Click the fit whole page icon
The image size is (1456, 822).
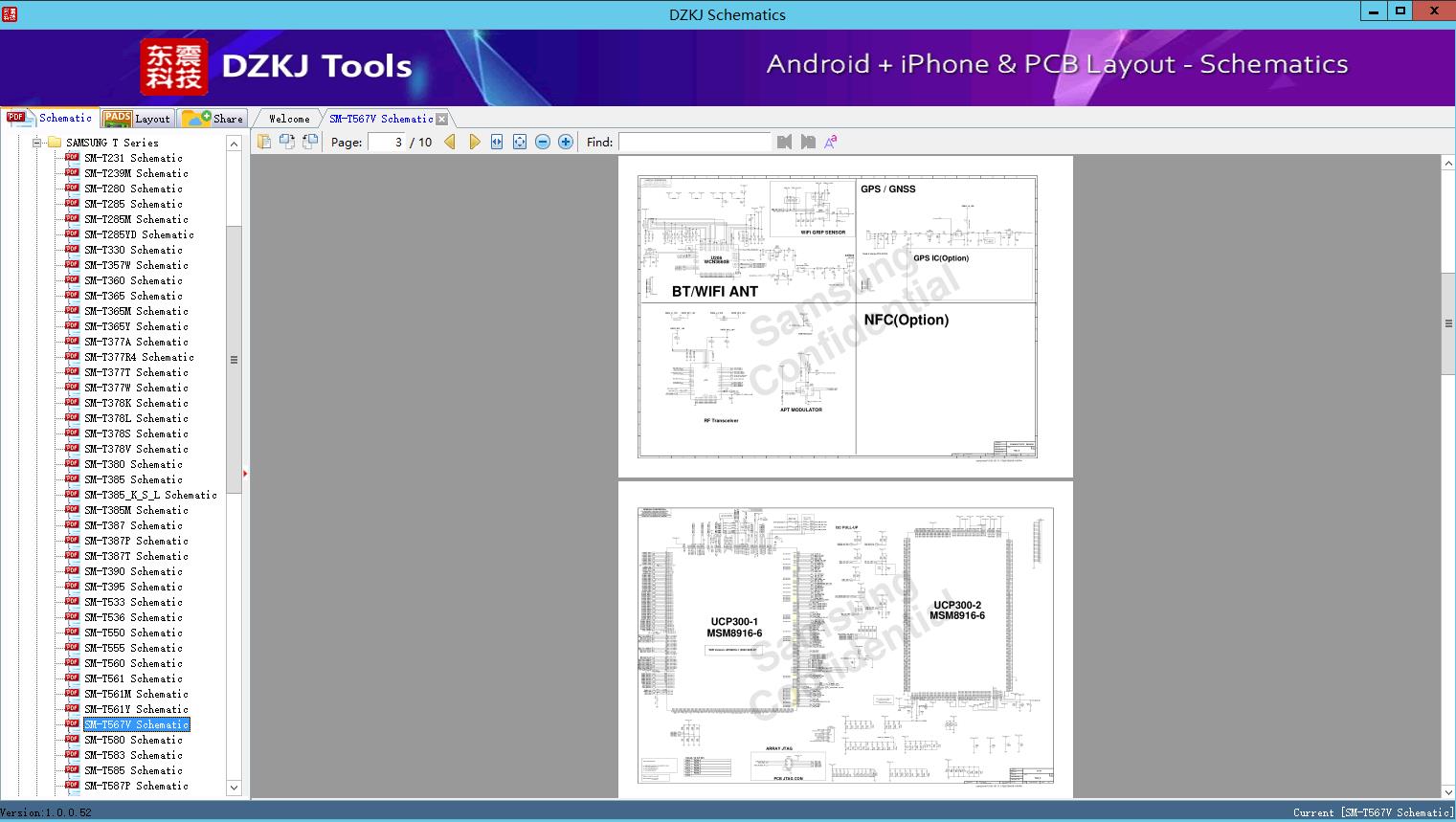520,142
